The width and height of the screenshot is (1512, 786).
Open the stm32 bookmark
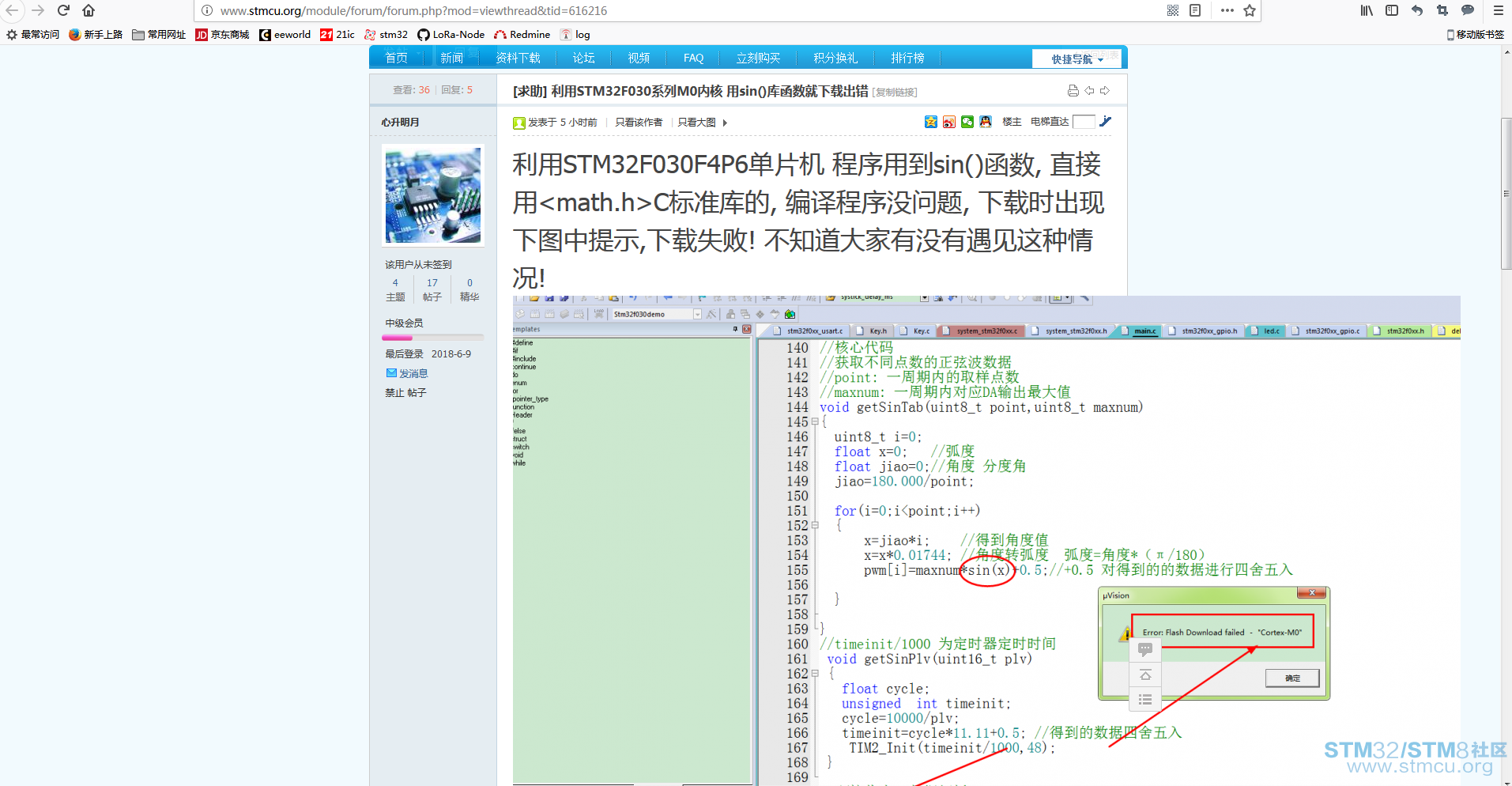tap(386, 35)
